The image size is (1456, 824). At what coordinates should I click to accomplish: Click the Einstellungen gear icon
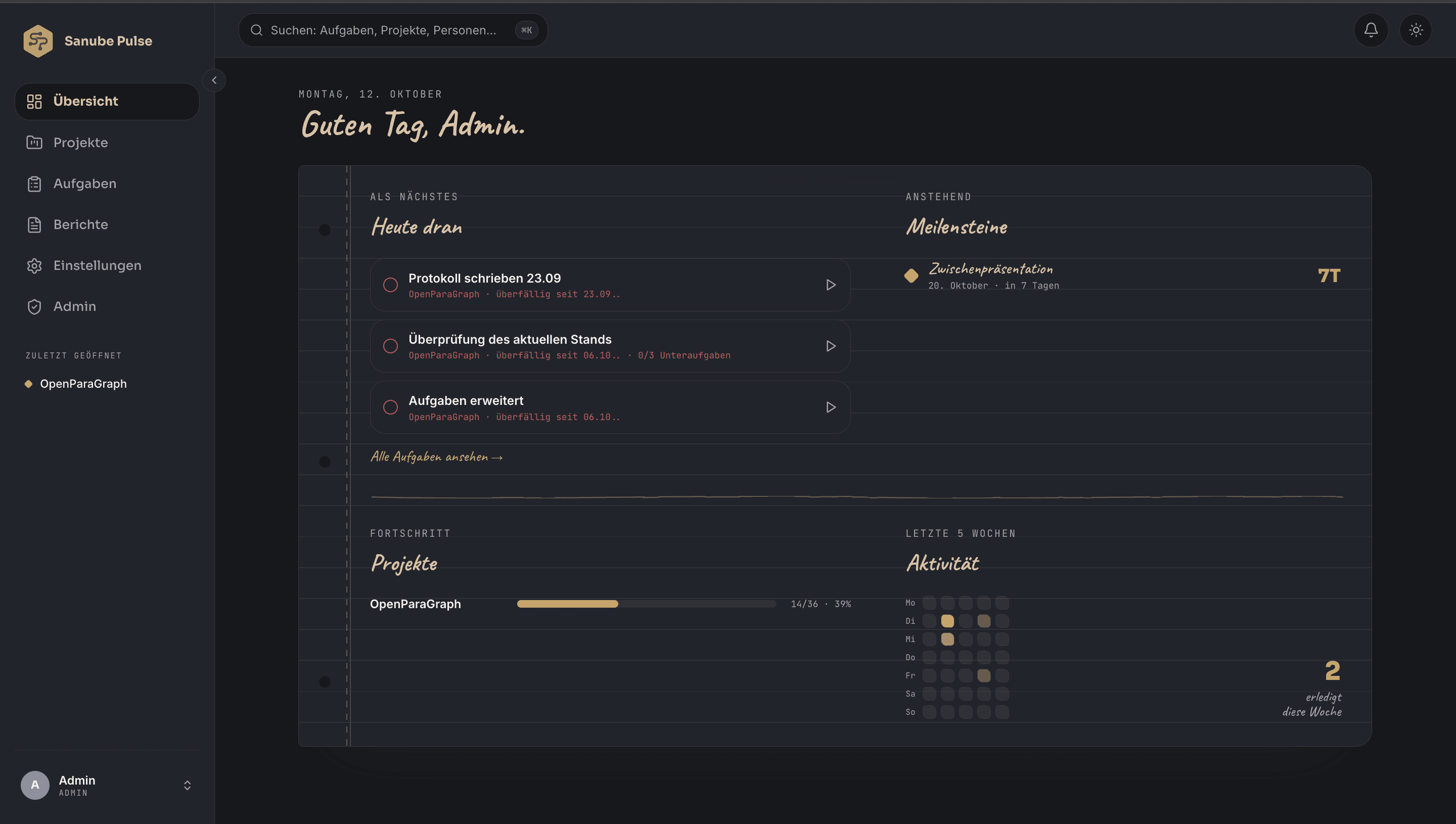tap(34, 265)
